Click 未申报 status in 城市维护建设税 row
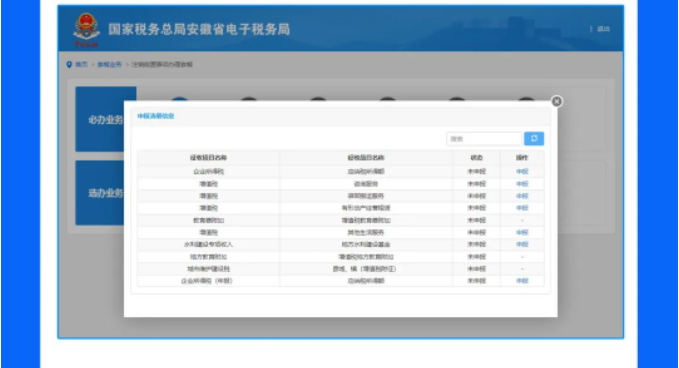The height and width of the screenshot is (368, 679). (476, 269)
